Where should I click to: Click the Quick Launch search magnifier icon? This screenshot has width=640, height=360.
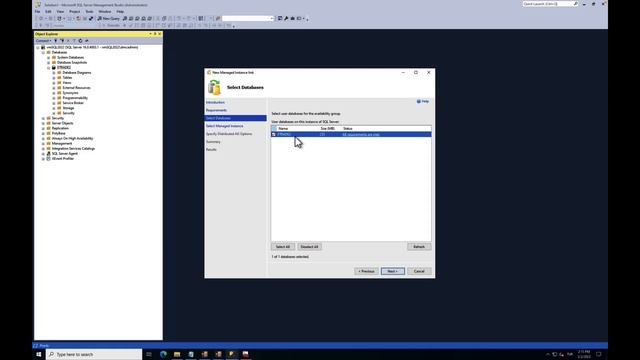(x=576, y=4)
